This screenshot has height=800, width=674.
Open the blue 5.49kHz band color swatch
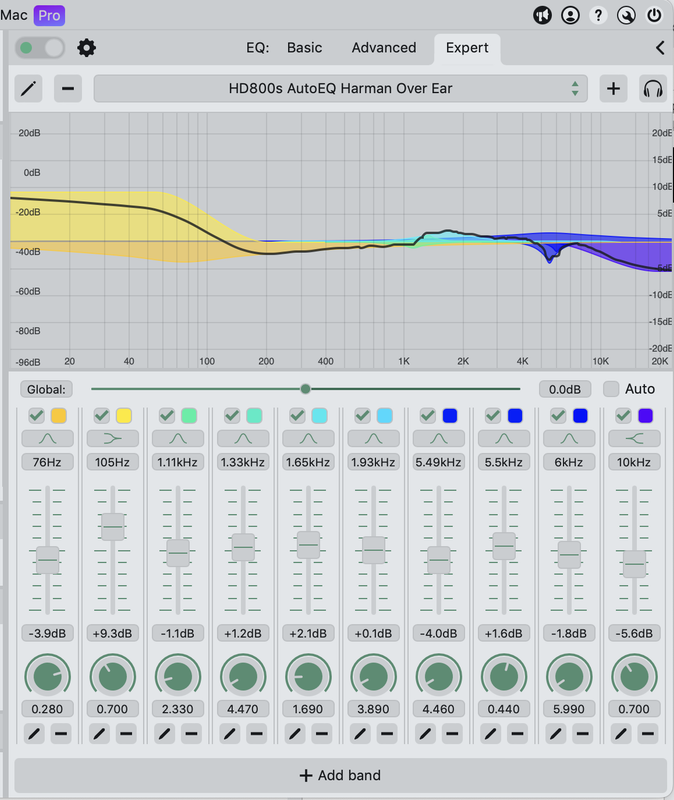[x=450, y=416]
